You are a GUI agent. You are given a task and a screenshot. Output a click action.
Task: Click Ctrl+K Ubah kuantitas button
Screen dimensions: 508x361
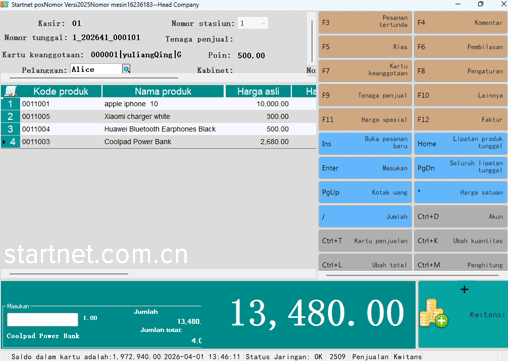[x=460, y=241]
